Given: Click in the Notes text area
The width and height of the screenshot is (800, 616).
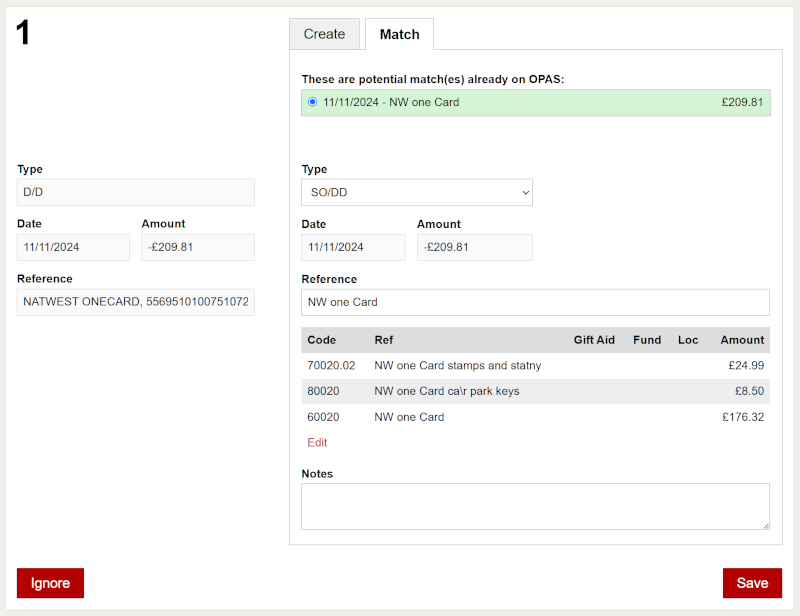Looking at the screenshot, I should (535, 506).
